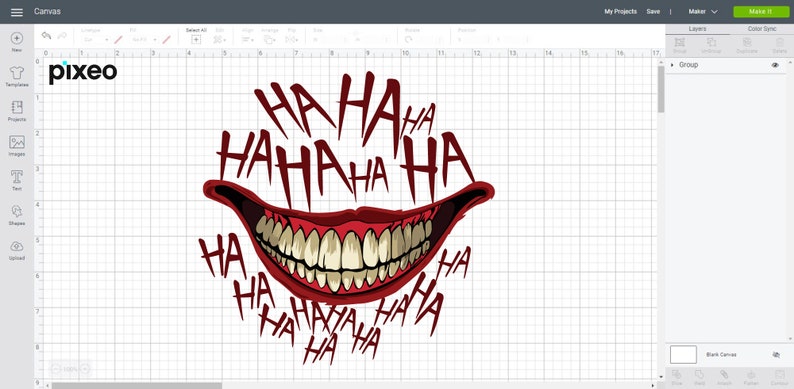Click the Save link

(x=653, y=12)
